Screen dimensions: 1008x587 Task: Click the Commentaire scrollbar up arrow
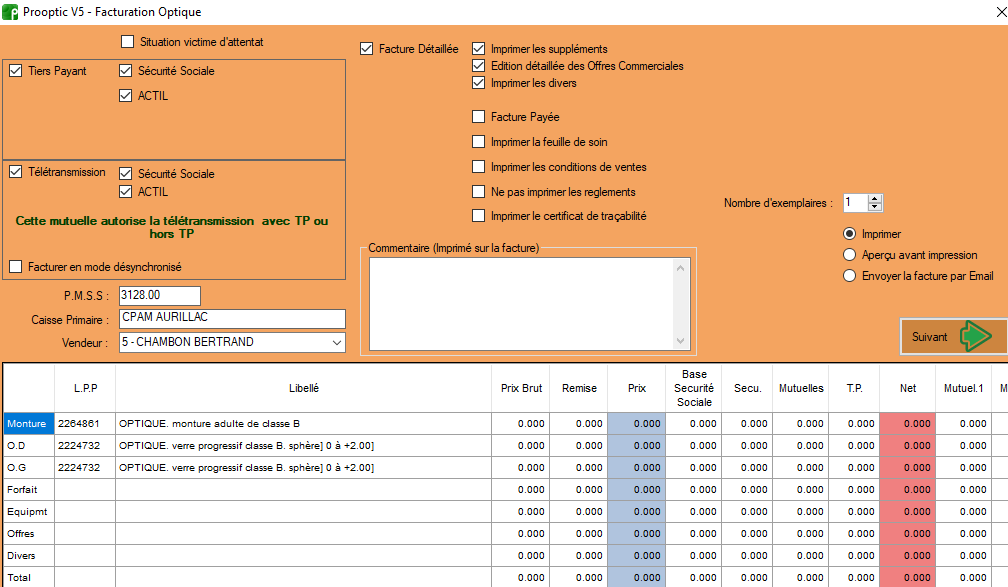[x=681, y=267]
